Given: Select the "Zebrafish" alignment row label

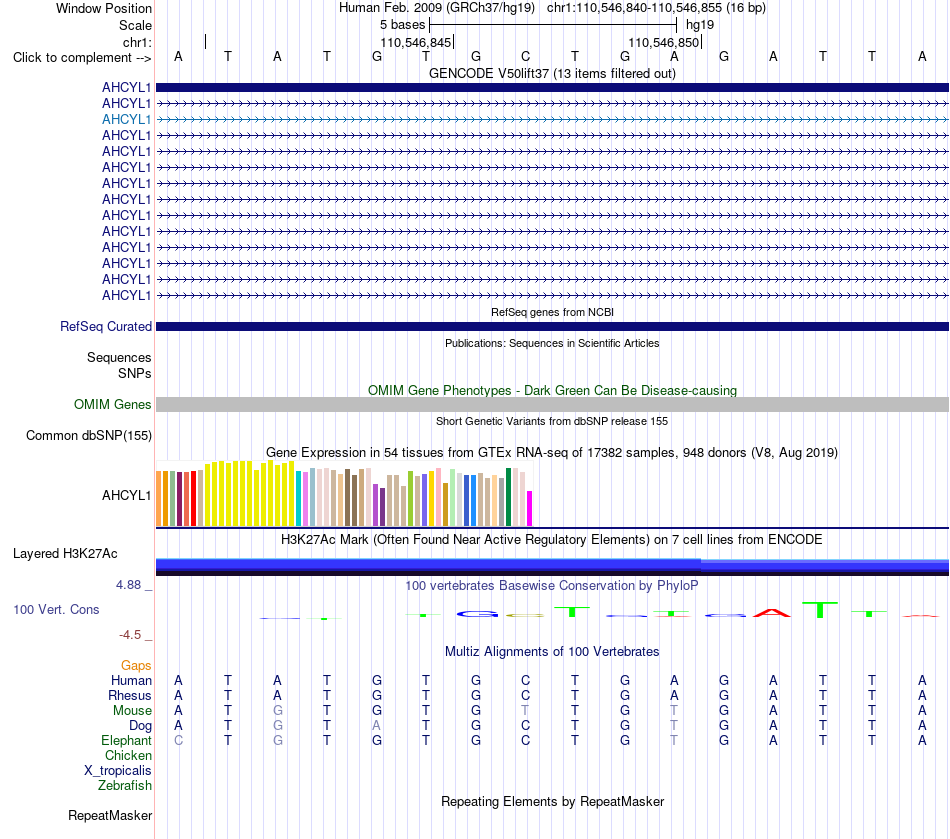Looking at the screenshot, I should coord(125,786).
